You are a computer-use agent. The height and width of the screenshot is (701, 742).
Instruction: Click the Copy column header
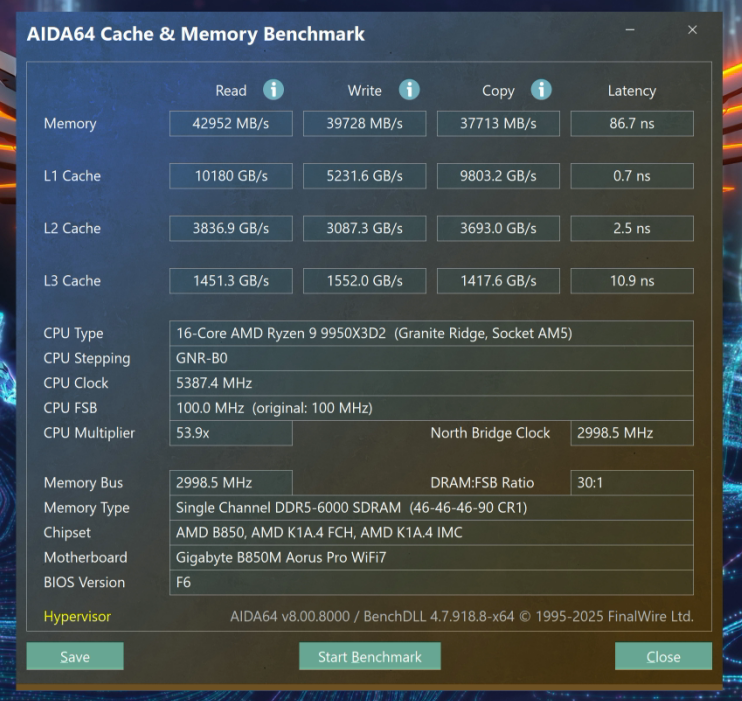click(x=498, y=91)
